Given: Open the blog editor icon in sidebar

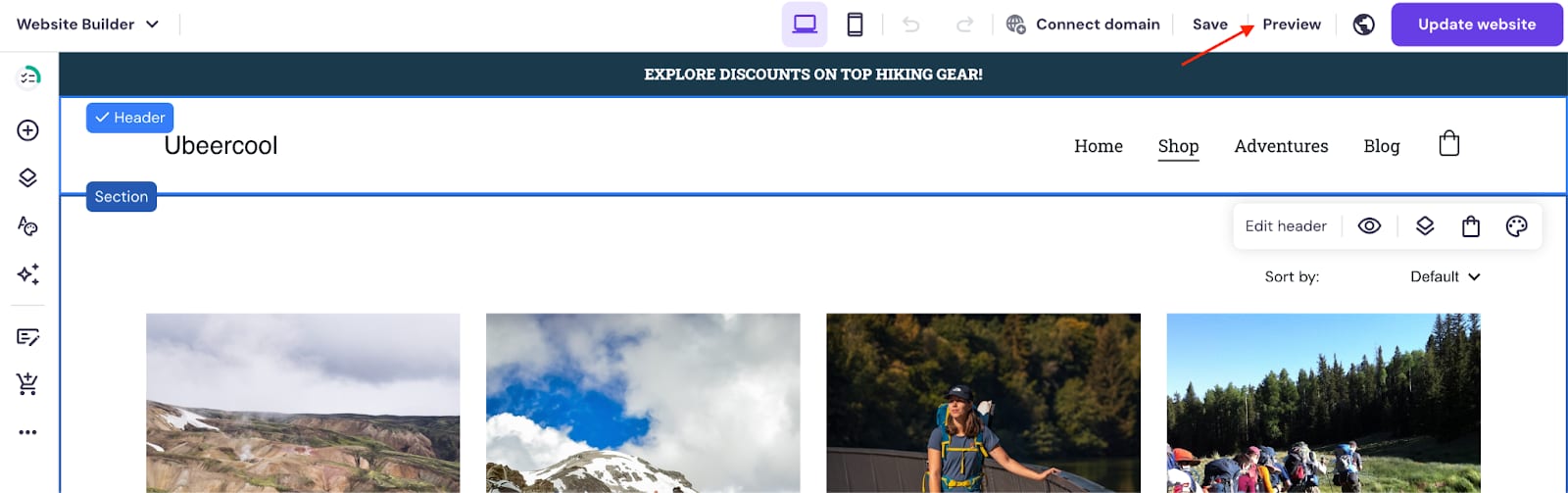Looking at the screenshot, I should [27, 337].
